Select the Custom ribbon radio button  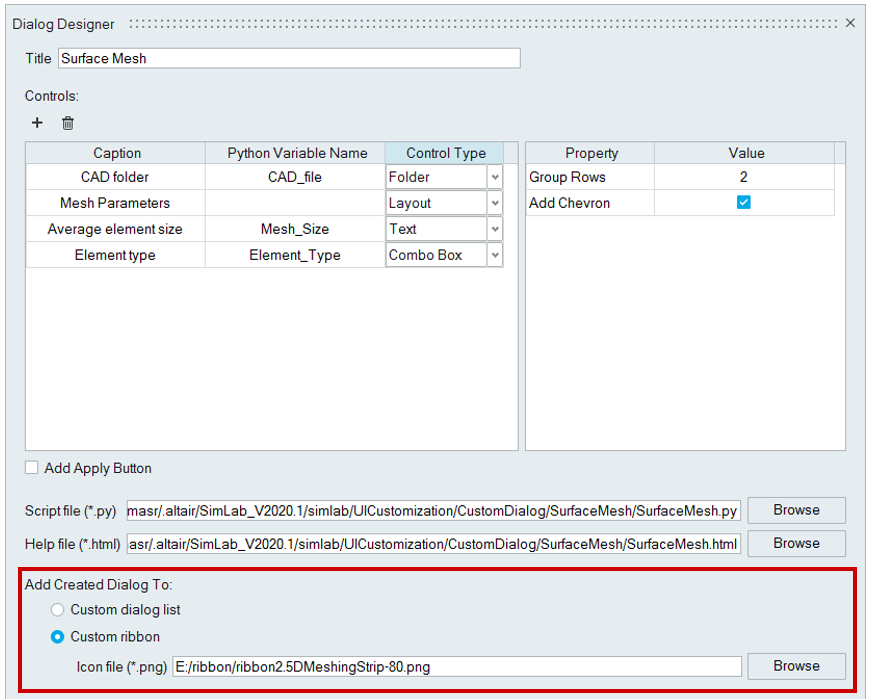pyautogui.click(x=58, y=637)
